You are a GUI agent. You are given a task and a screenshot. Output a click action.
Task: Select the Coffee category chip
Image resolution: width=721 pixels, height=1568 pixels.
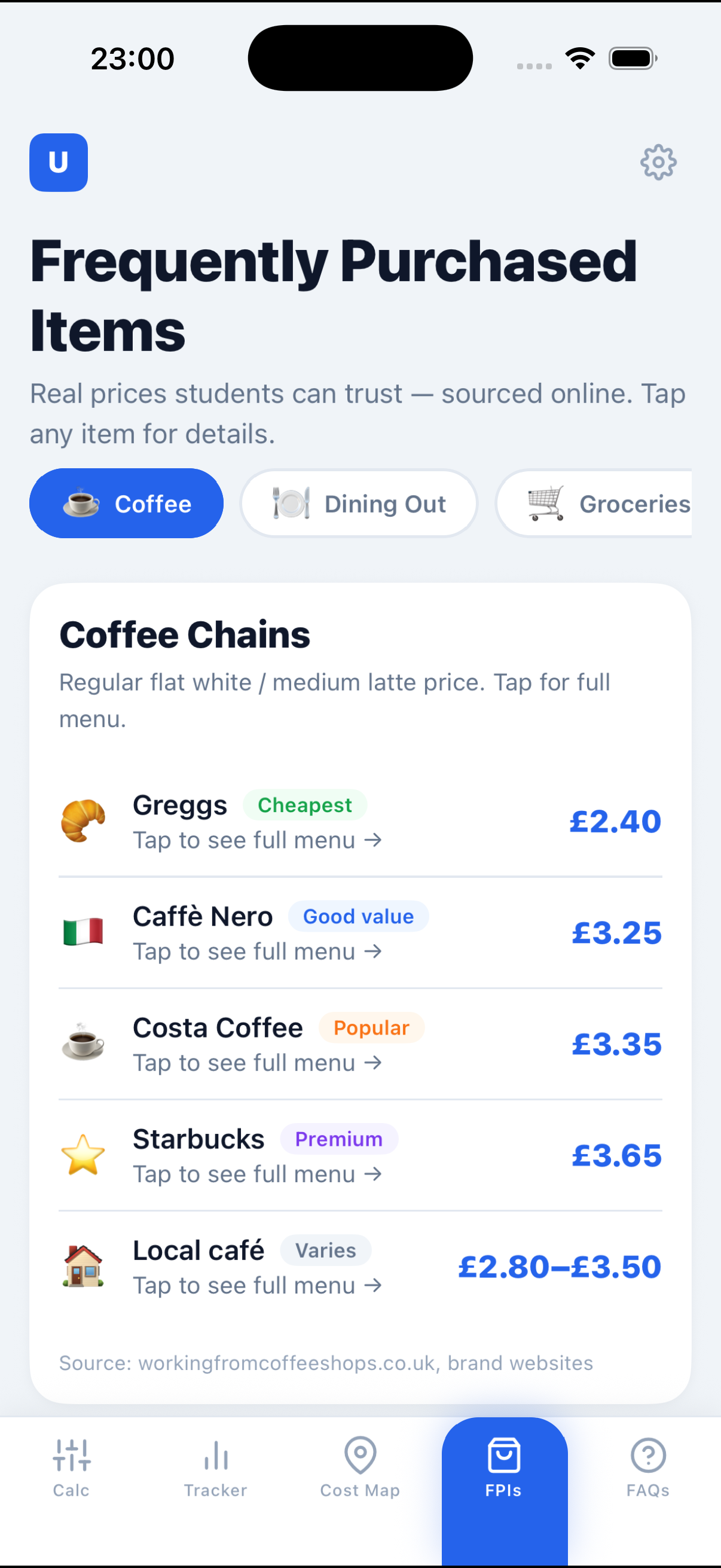click(x=127, y=504)
